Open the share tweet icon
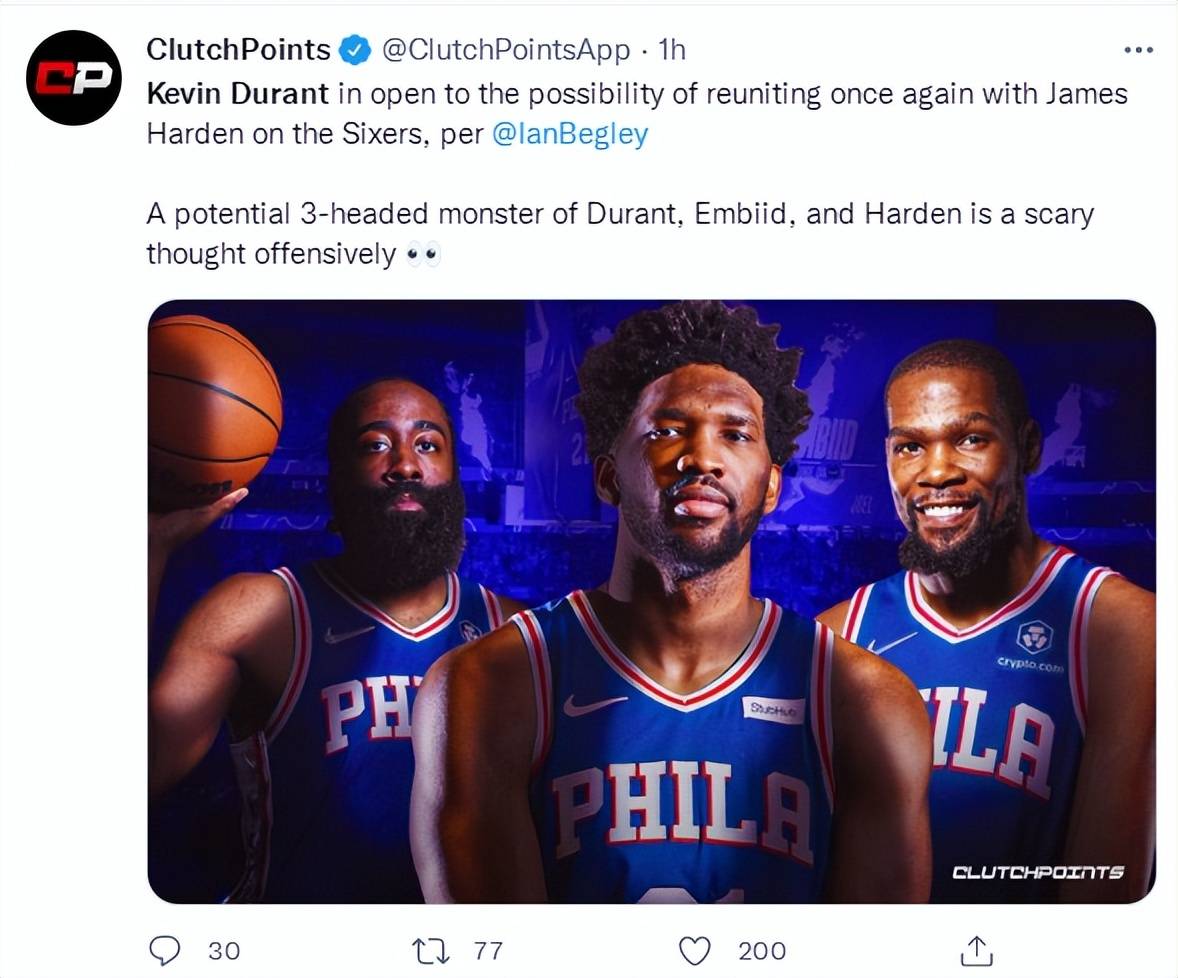 [x=977, y=950]
